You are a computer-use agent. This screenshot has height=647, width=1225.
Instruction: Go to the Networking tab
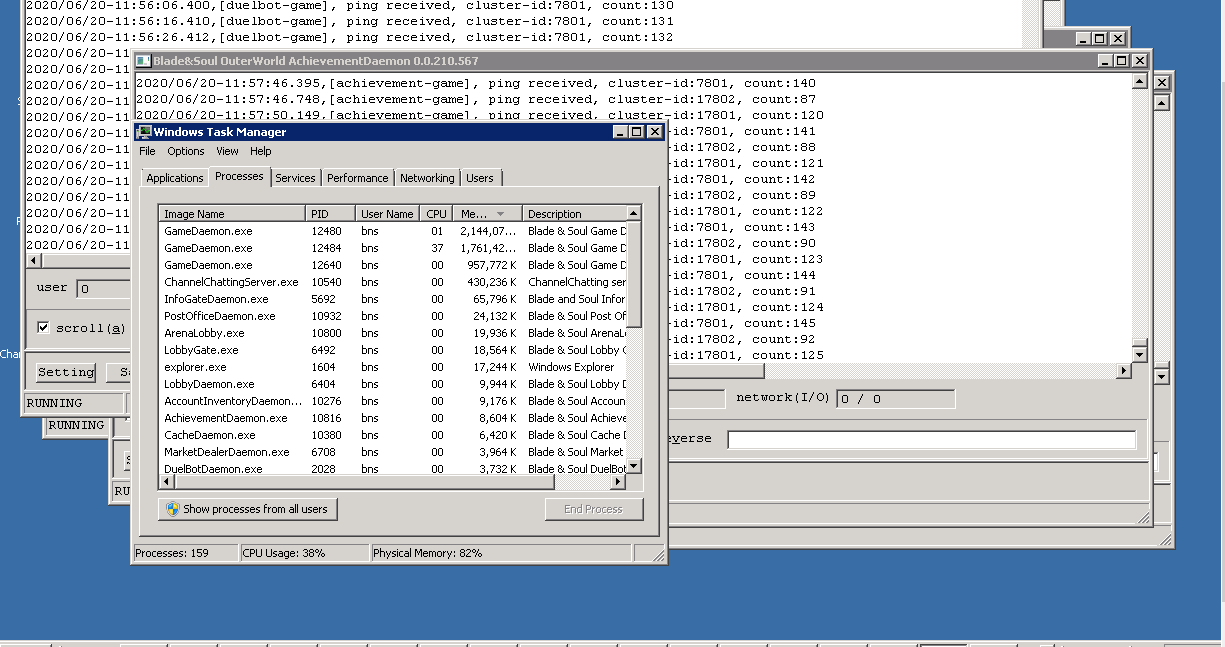[x=427, y=178]
